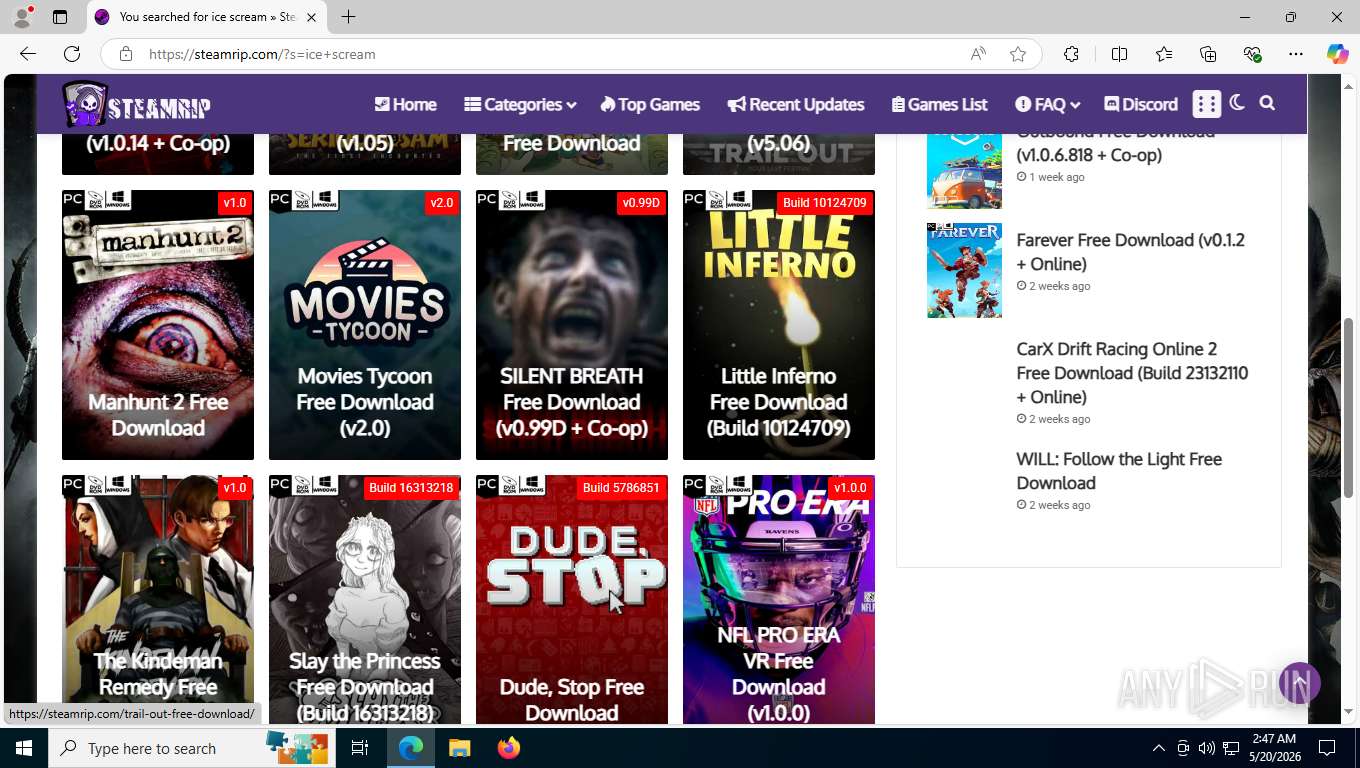This screenshot has width=1360, height=768.
Task: Open Movies Tycoon Free Download card
Action: (x=365, y=325)
